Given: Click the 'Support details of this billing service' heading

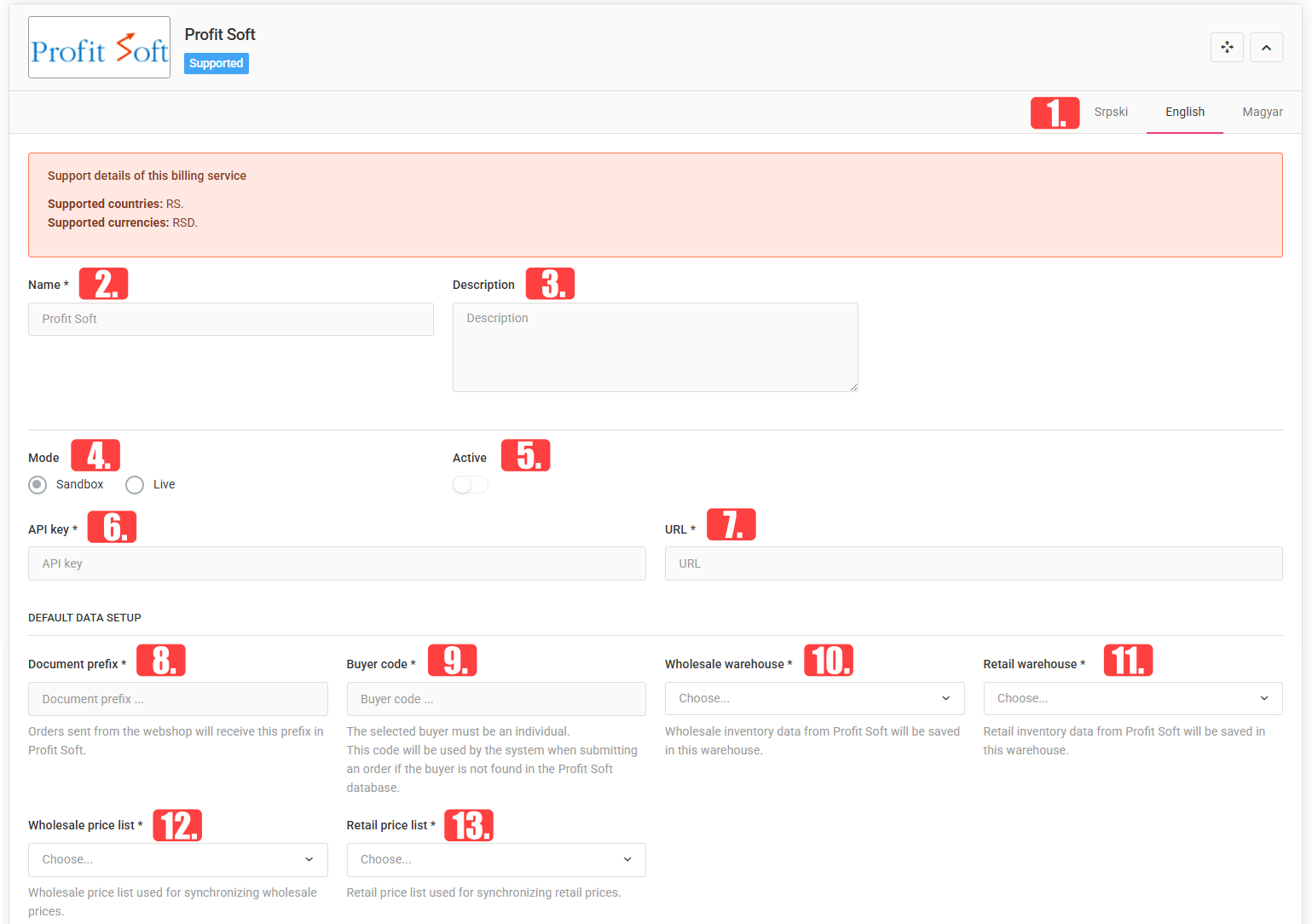Looking at the screenshot, I should click(147, 176).
